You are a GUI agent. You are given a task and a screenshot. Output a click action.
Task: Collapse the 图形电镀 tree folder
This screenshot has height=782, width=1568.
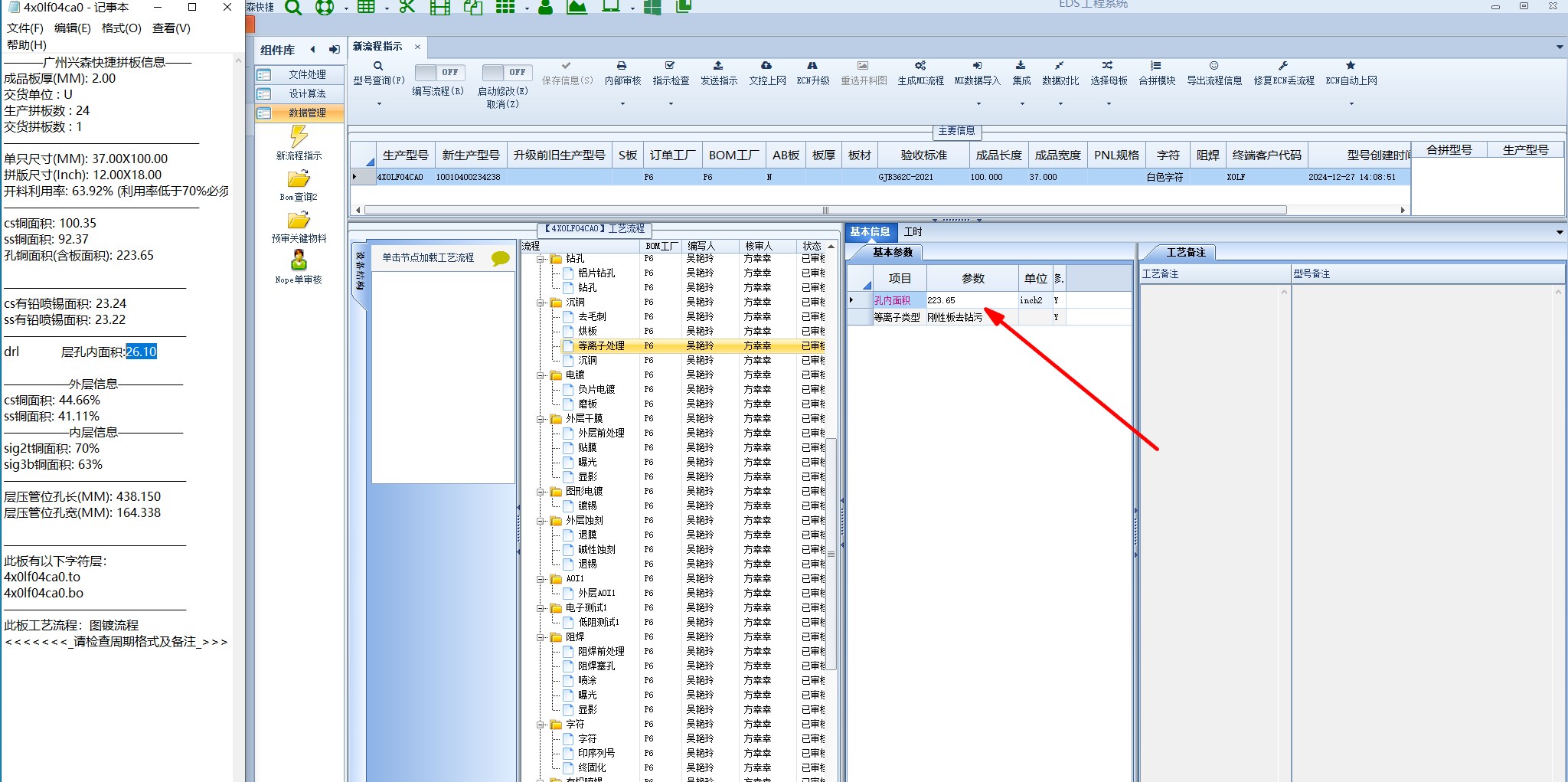point(541,492)
